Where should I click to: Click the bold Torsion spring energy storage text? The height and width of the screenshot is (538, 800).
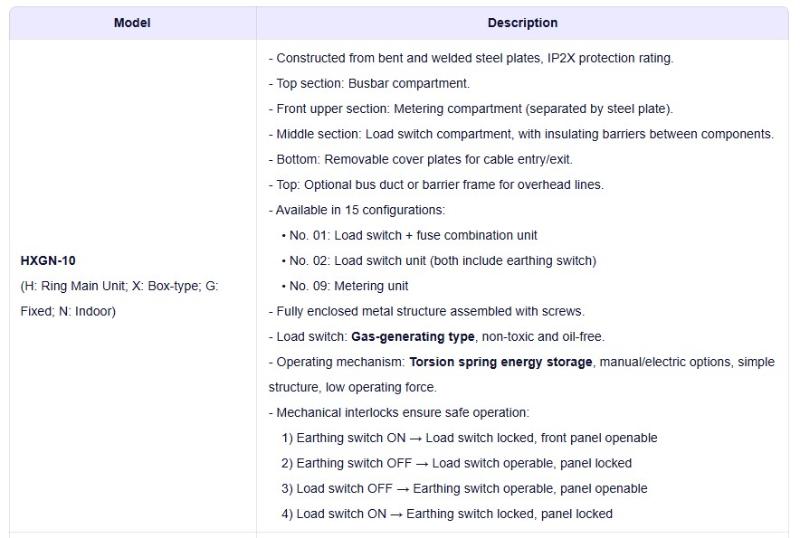coord(500,362)
